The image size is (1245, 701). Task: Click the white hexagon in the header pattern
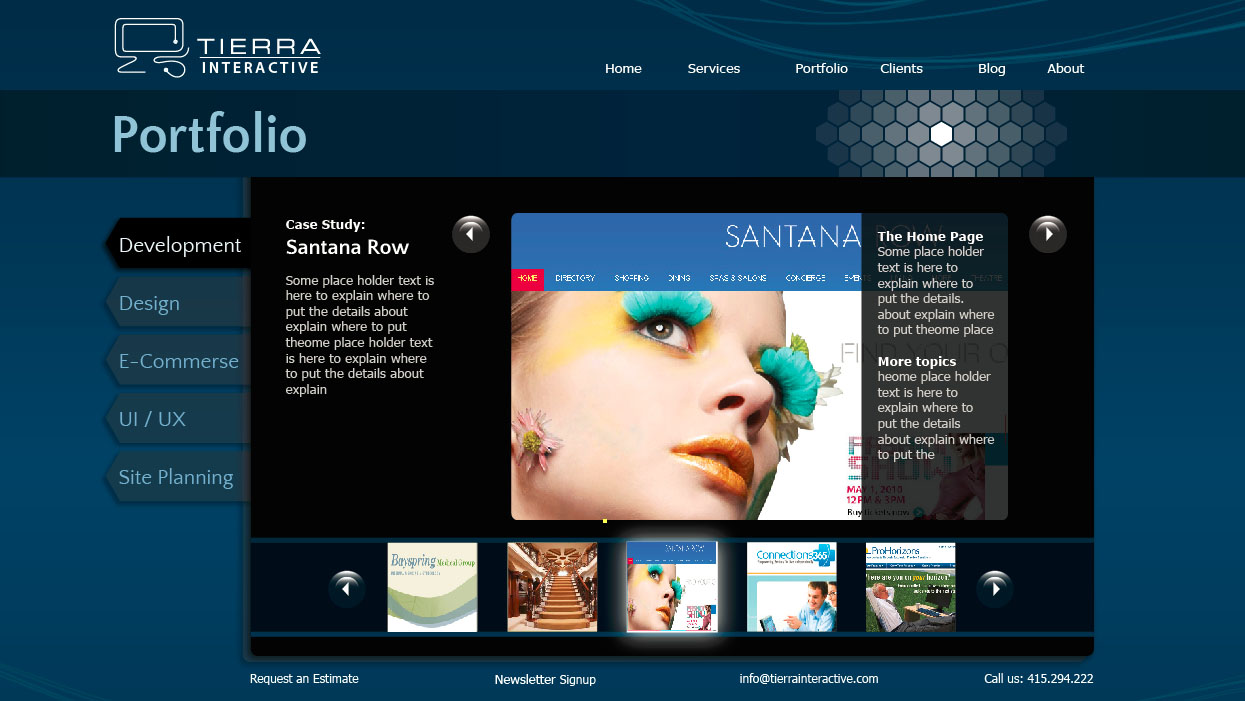point(941,134)
